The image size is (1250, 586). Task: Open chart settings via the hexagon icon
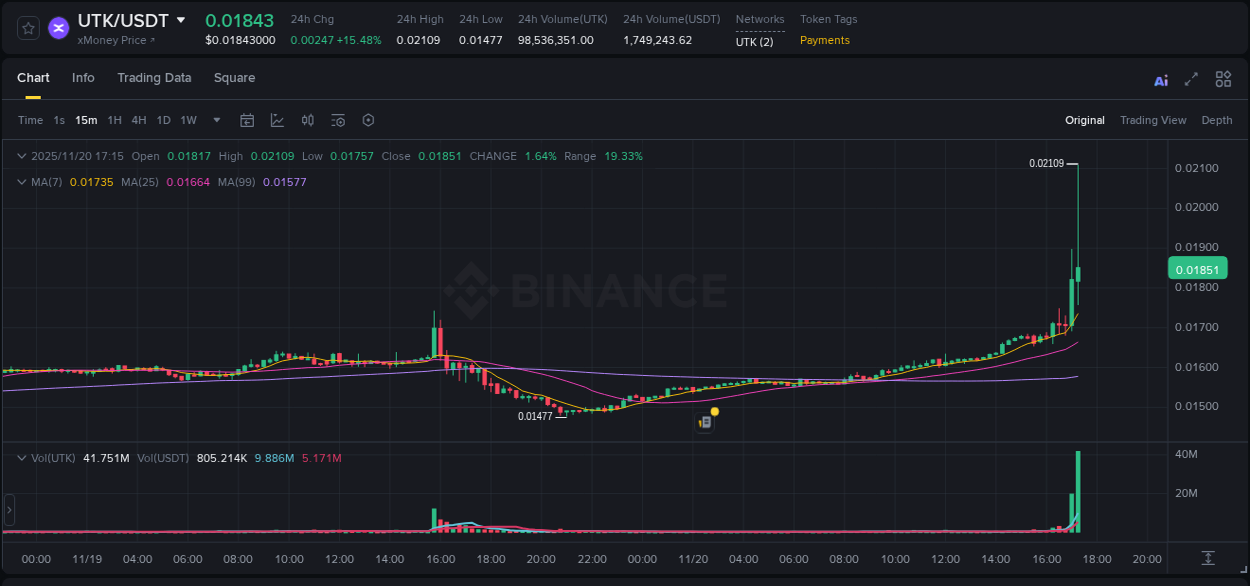tap(368, 119)
